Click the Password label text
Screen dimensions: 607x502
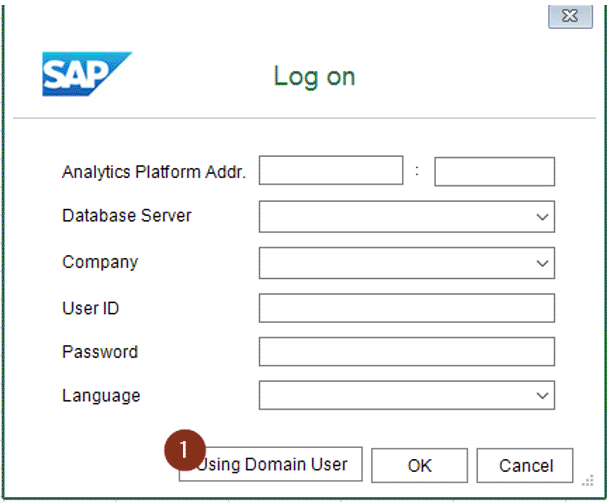pyautogui.click(x=100, y=352)
